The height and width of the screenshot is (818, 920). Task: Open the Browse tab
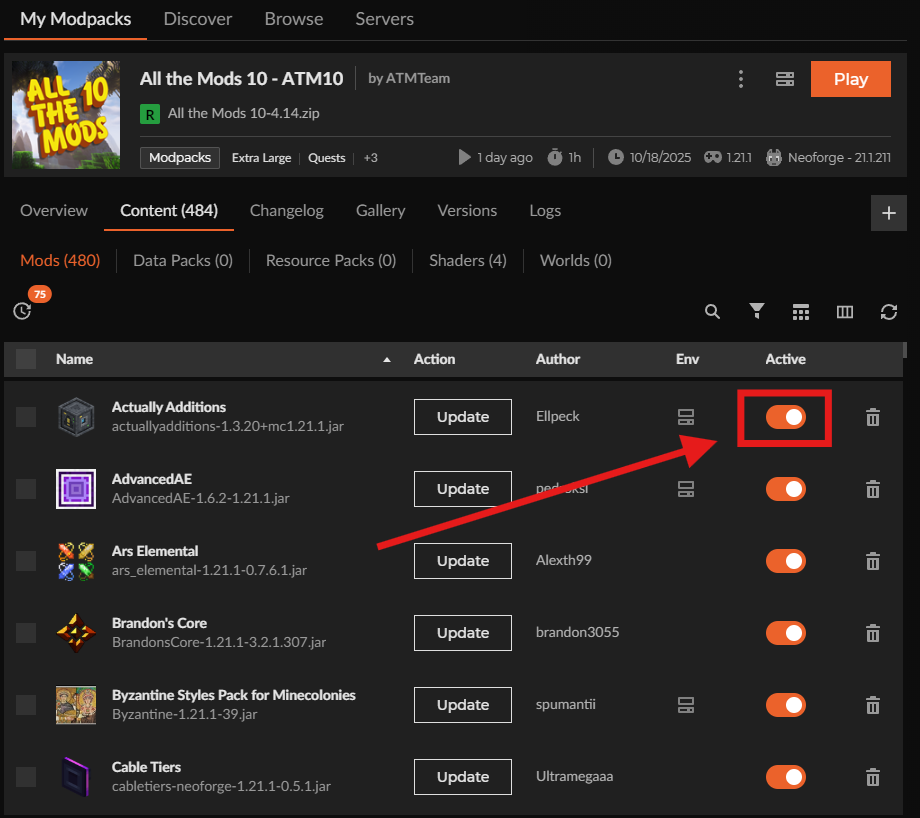(x=293, y=19)
